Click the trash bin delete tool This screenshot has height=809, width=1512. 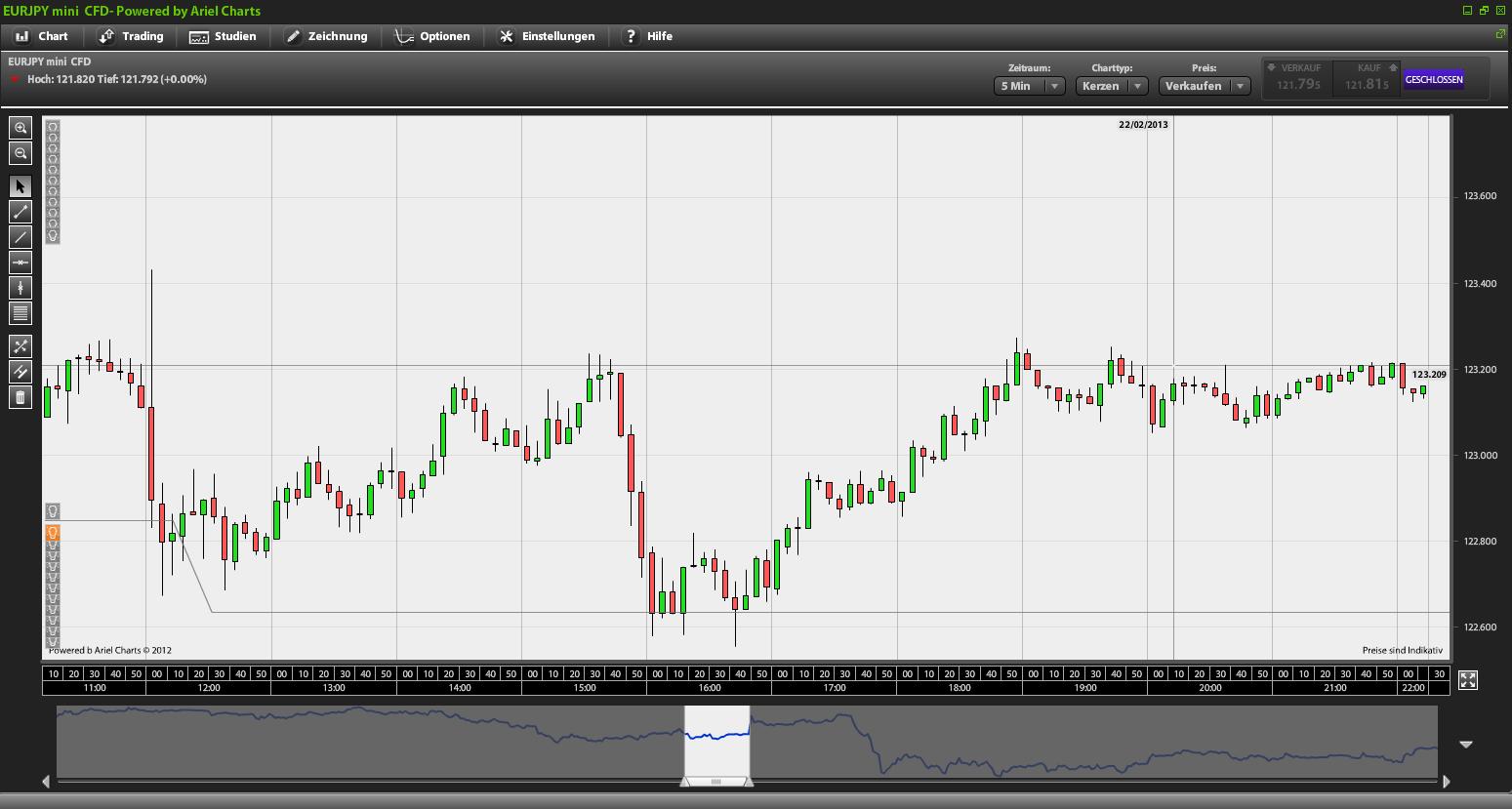[x=20, y=397]
